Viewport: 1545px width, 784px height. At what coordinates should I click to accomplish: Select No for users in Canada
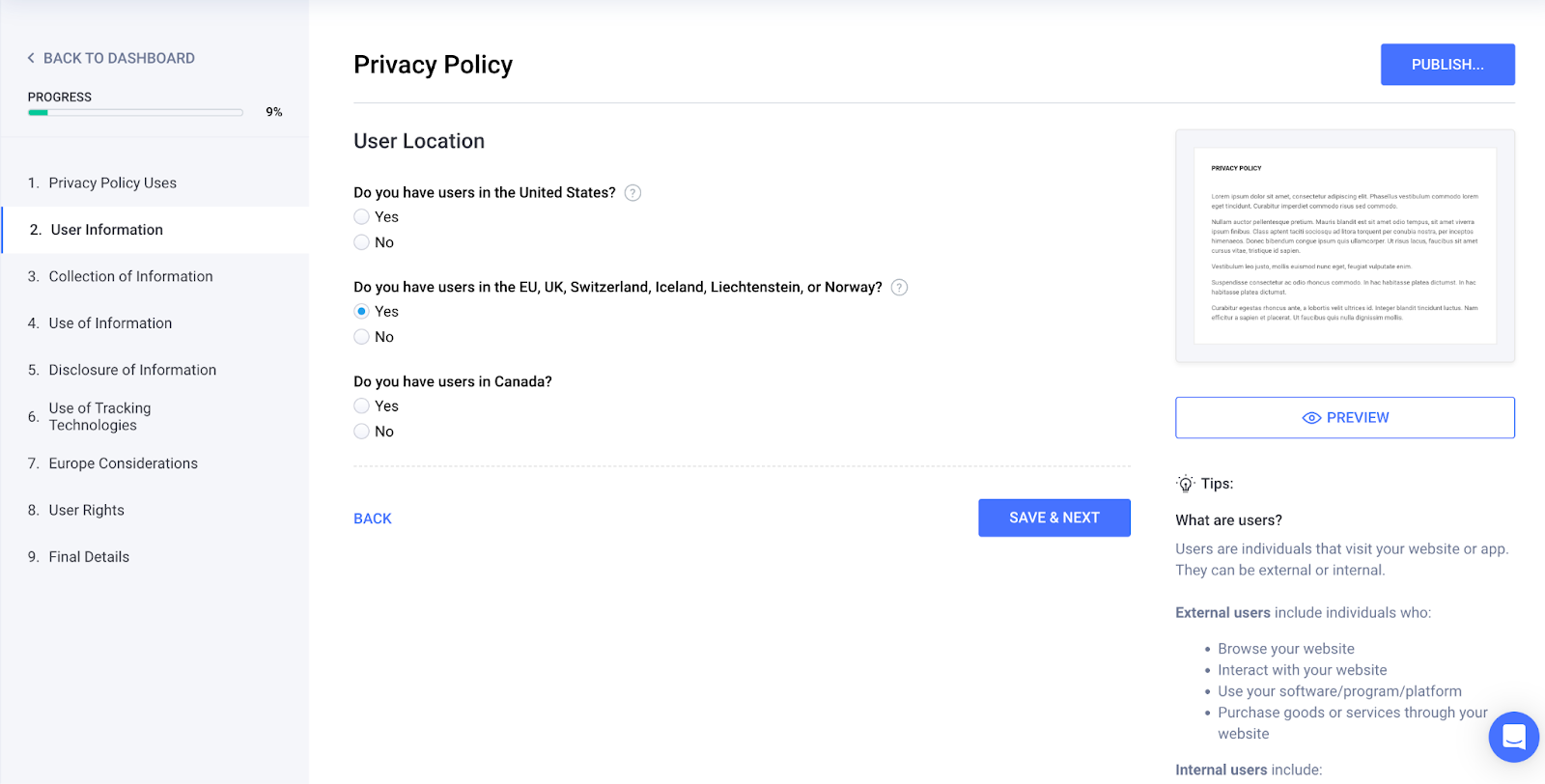coord(361,432)
